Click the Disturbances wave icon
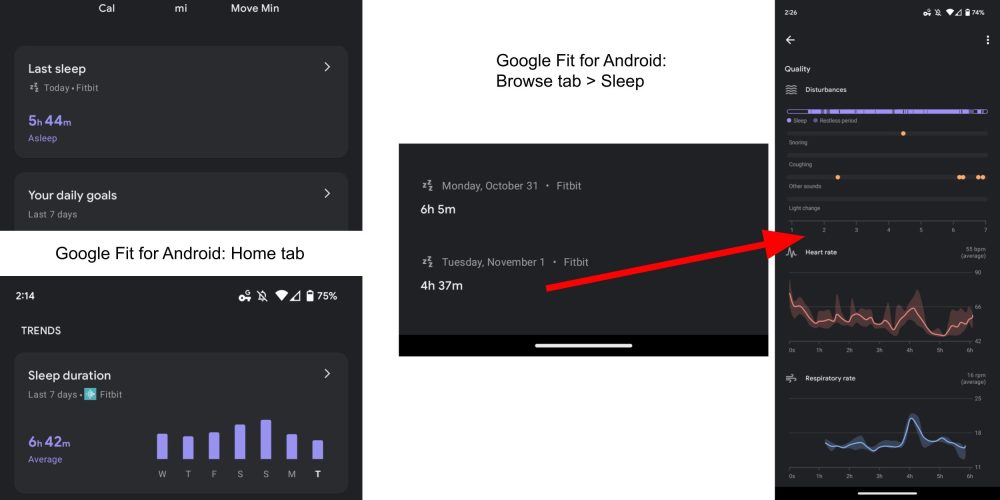 [x=791, y=90]
